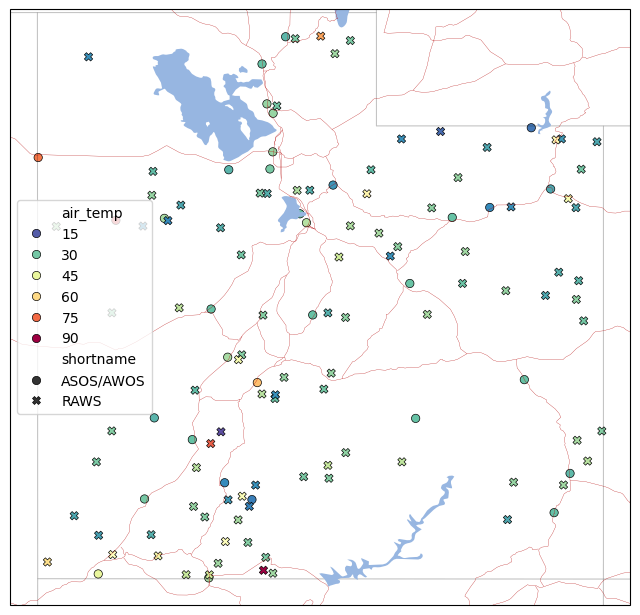Click the 'ASOS/AWOS' legend label

pyautogui.click(x=102, y=381)
